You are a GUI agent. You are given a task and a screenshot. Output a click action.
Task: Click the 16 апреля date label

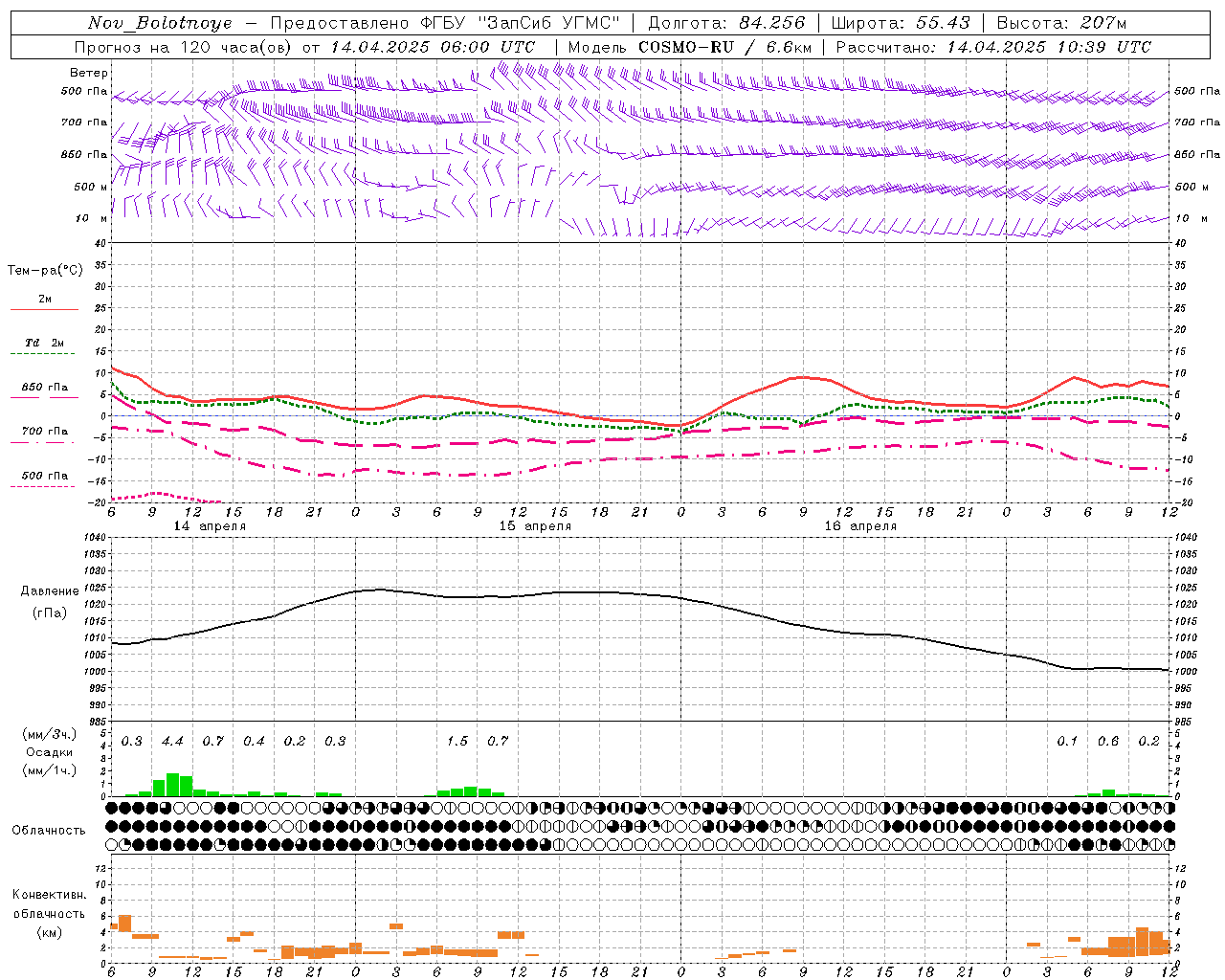(x=860, y=526)
